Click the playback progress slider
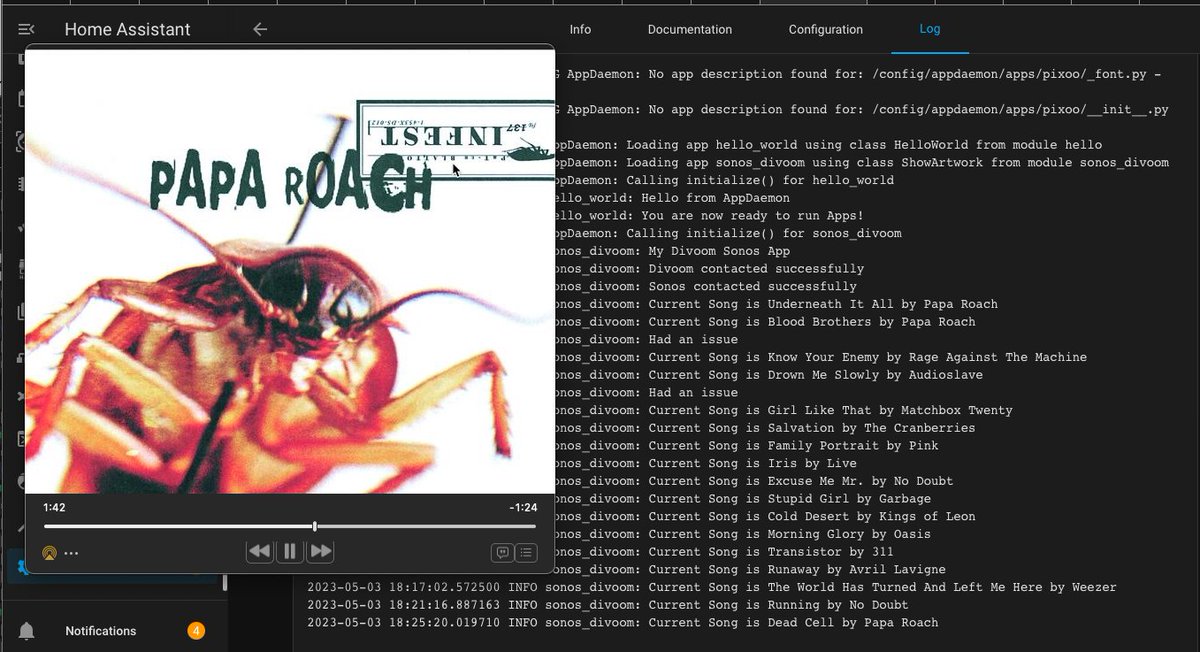The width and height of the screenshot is (1200, 652). click(290, 526)
